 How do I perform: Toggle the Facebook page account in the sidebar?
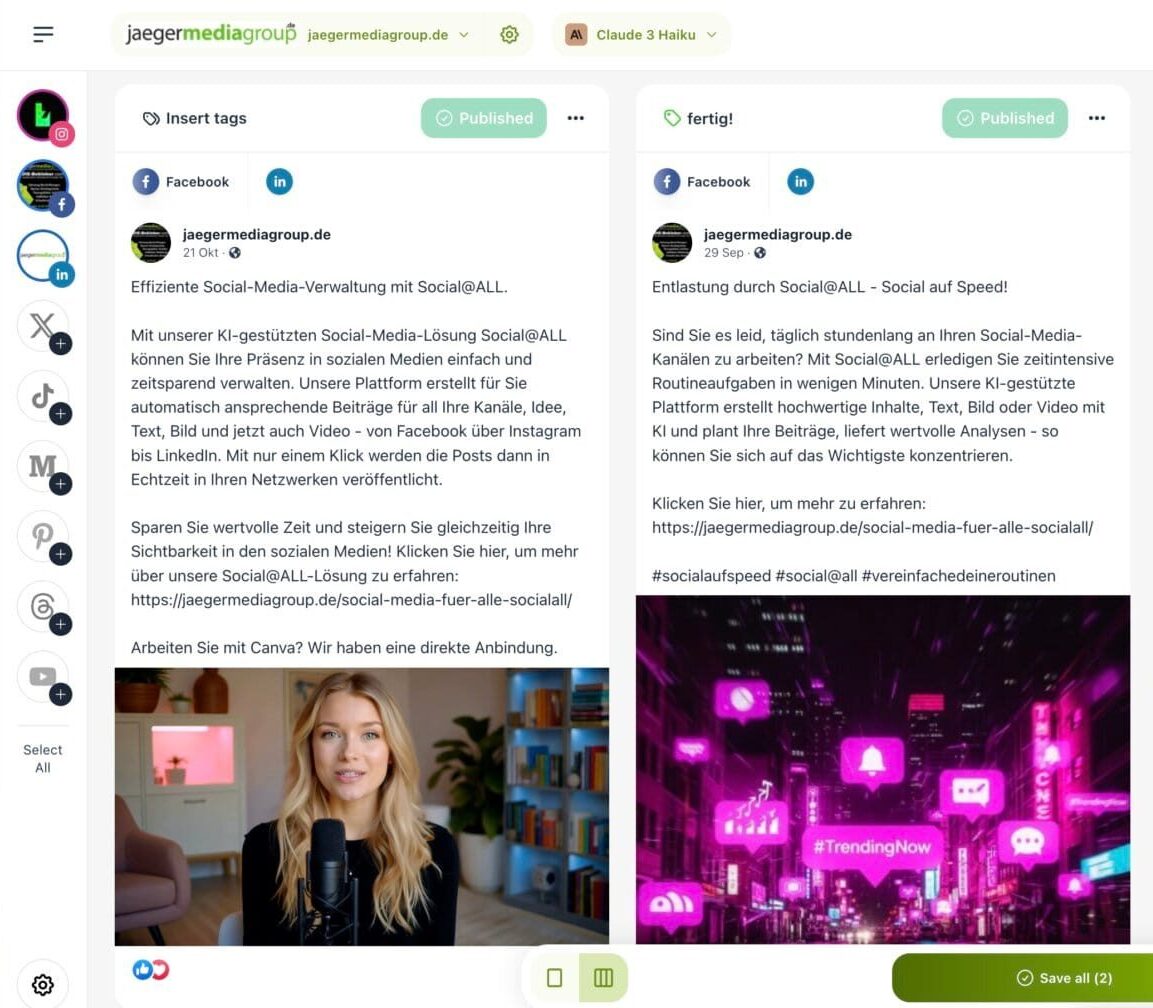(43, 186)
